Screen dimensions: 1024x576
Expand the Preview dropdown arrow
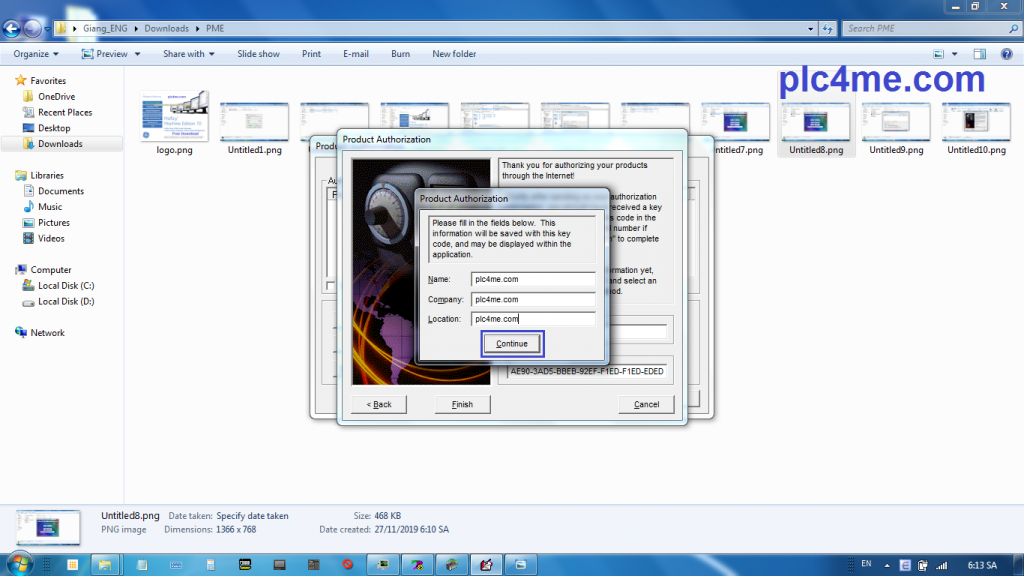tap(137, 54)
